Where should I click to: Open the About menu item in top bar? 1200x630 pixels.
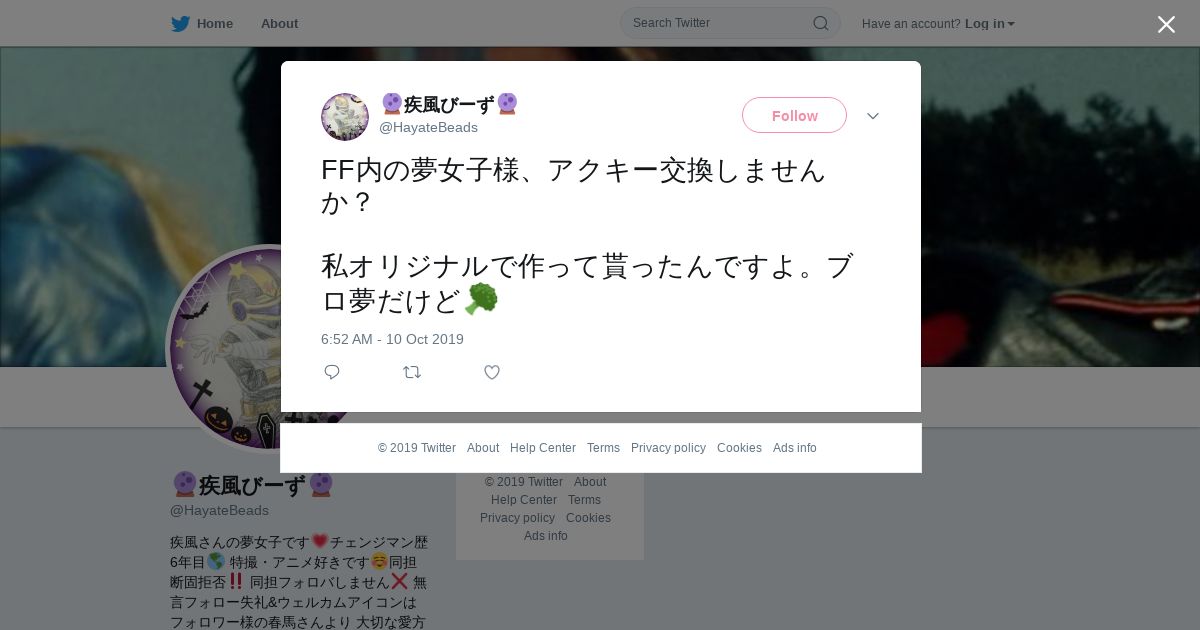coord(279,24)
